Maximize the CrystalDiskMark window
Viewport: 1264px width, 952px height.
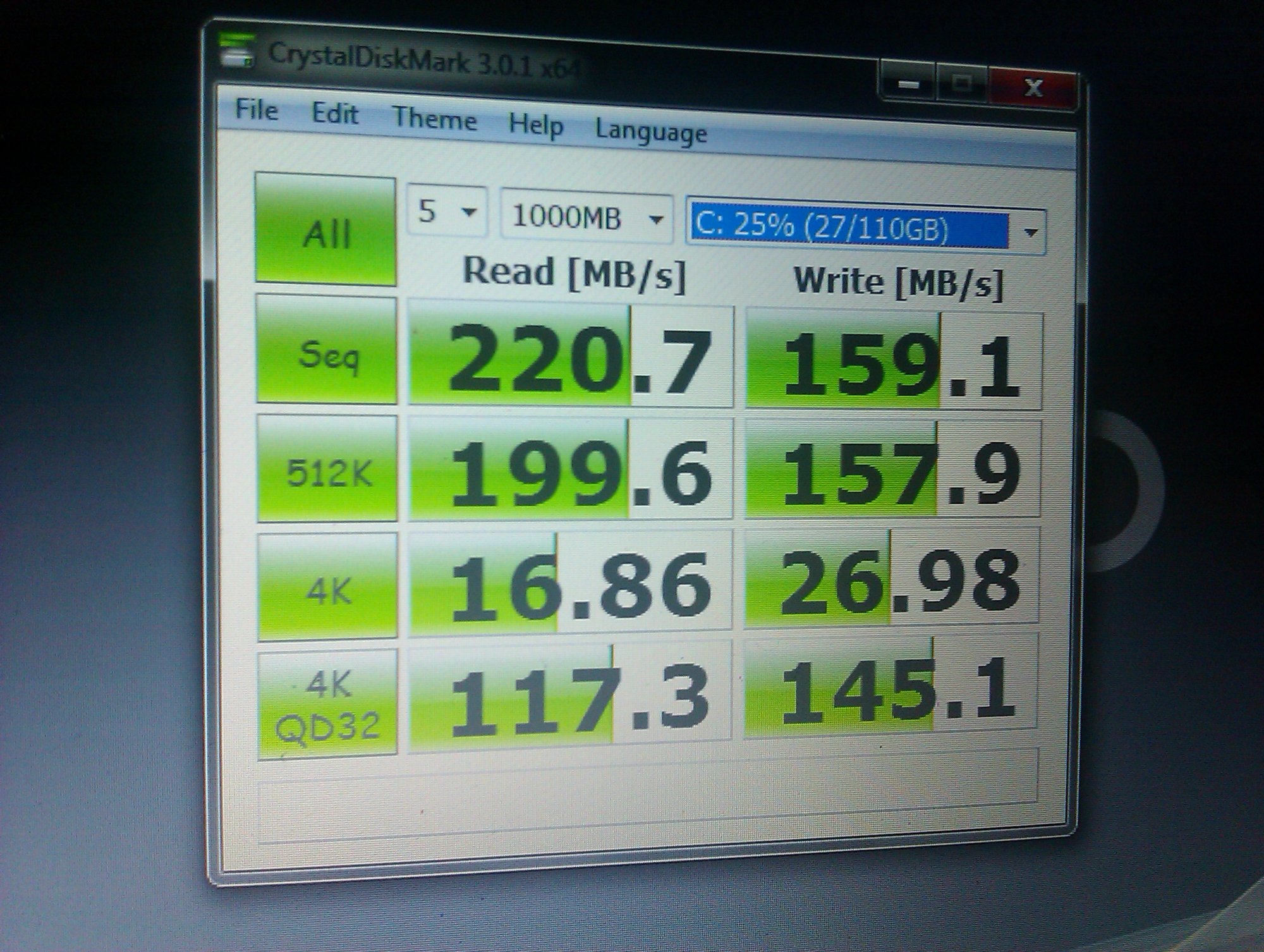point(961,85)
